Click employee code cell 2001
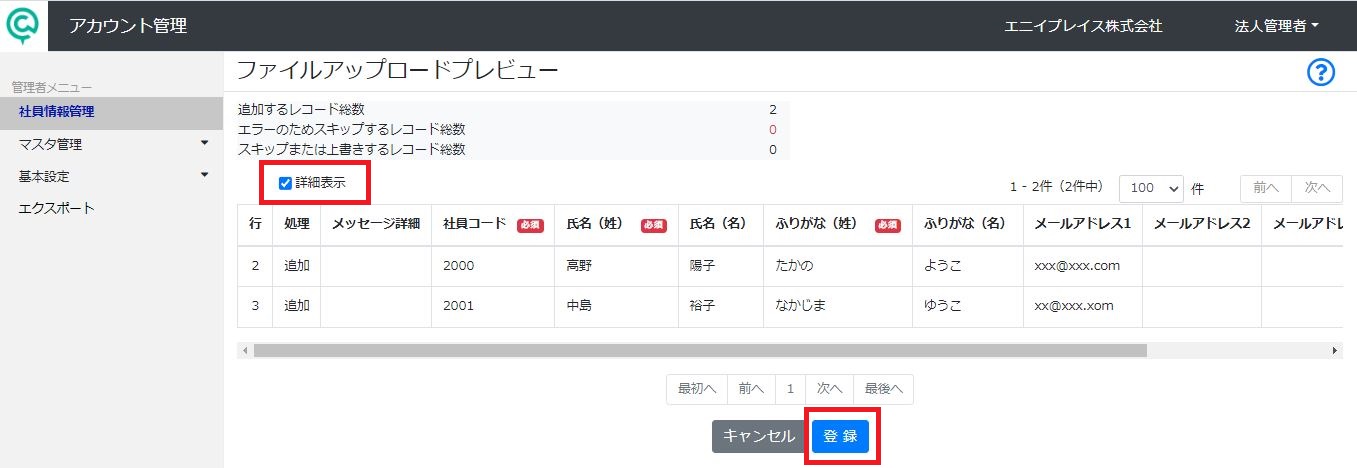 click(x=493, y=306)
